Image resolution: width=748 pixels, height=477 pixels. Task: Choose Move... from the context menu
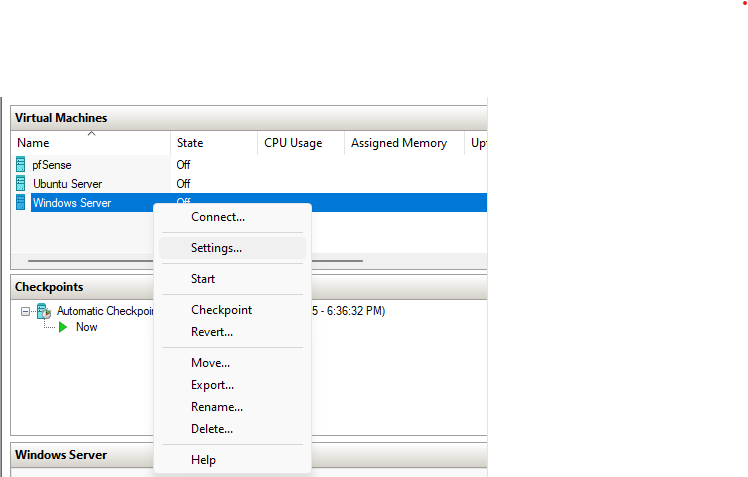(210, 363)
